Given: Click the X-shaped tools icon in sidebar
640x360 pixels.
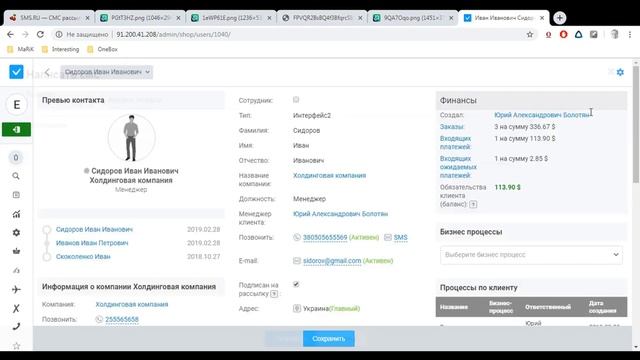Looking at the screenshot, I should 16,308.
